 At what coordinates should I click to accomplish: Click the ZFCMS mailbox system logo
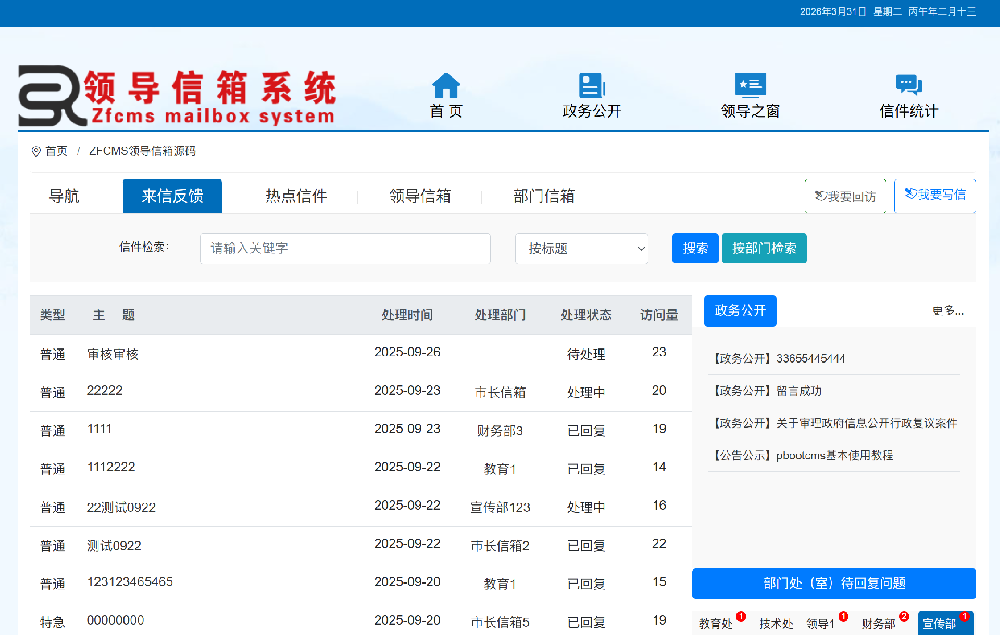pyautogui.click(x=175, y=95)
